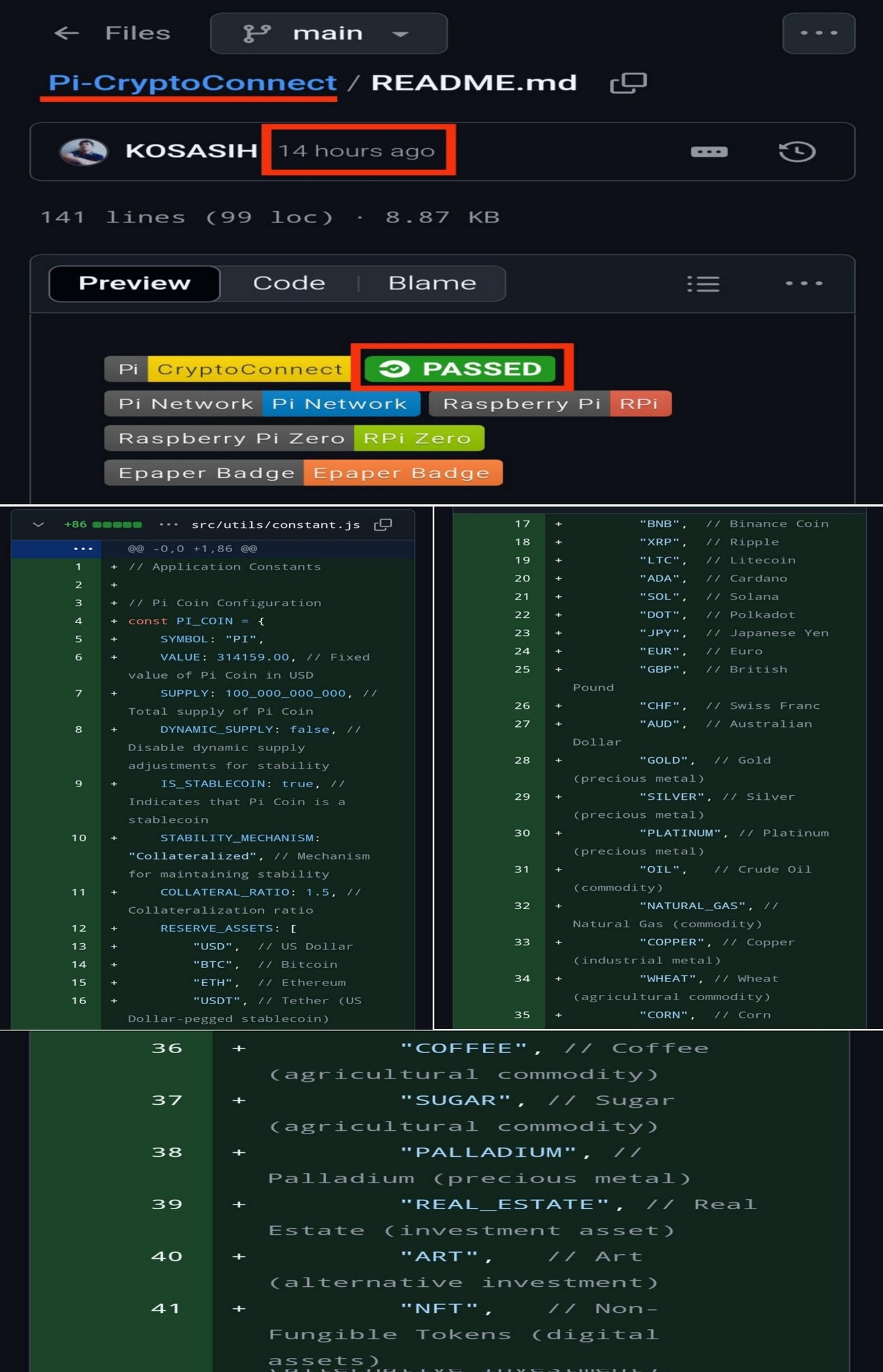883x1372 pixels.
Task: Open the Pi Network badge
Action: (262, 403)
